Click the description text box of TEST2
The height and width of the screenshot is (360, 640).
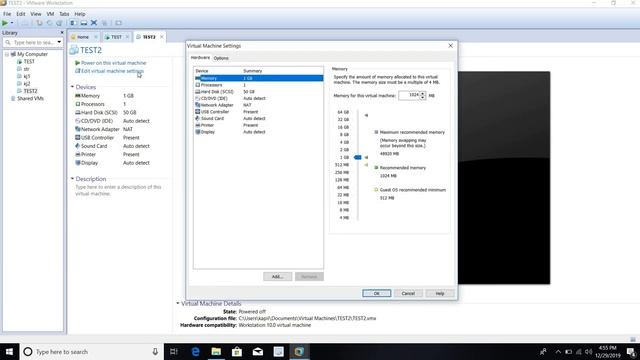[x=118, y=190]
